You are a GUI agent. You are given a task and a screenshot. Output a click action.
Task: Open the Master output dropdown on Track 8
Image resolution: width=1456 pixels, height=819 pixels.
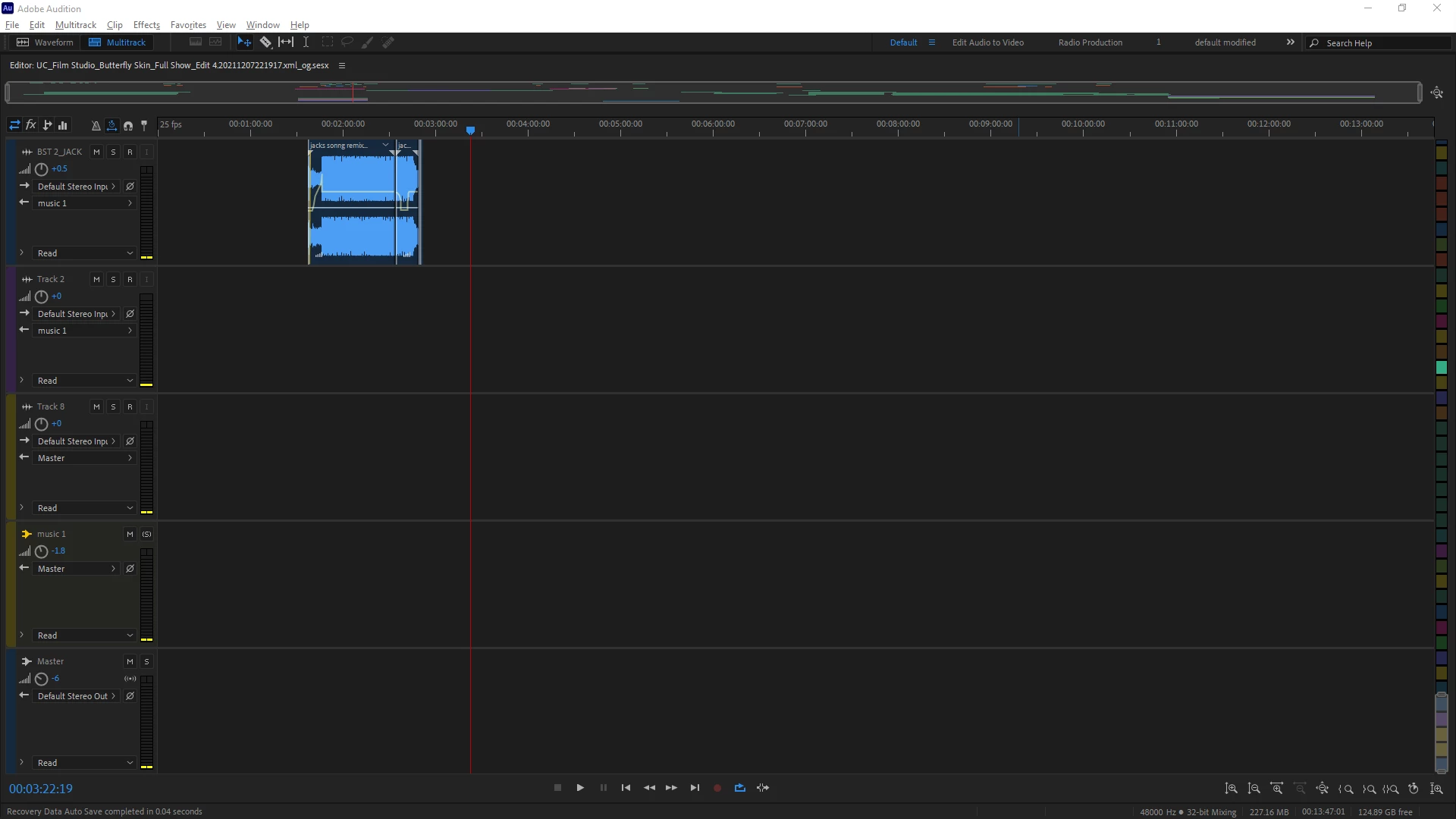coord(85,458)
